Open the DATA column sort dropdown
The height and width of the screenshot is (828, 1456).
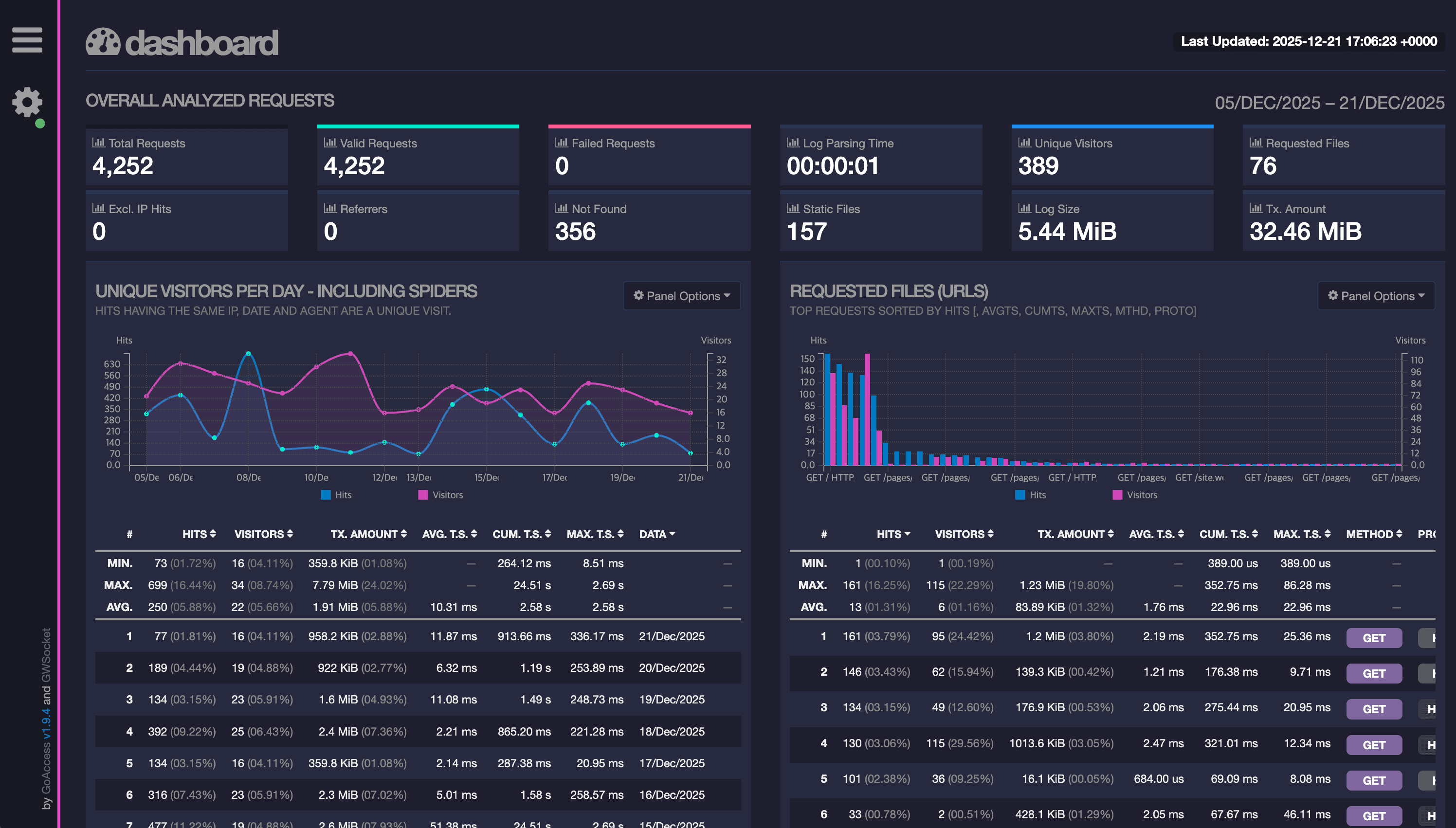657,534
